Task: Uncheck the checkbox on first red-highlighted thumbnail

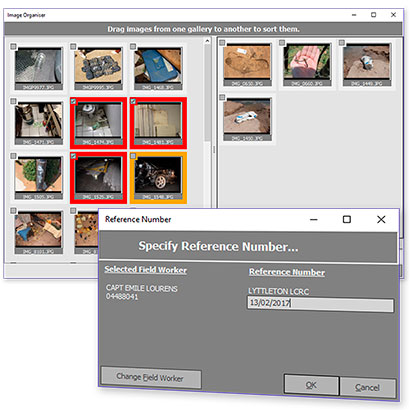Action: click(73, 101)
